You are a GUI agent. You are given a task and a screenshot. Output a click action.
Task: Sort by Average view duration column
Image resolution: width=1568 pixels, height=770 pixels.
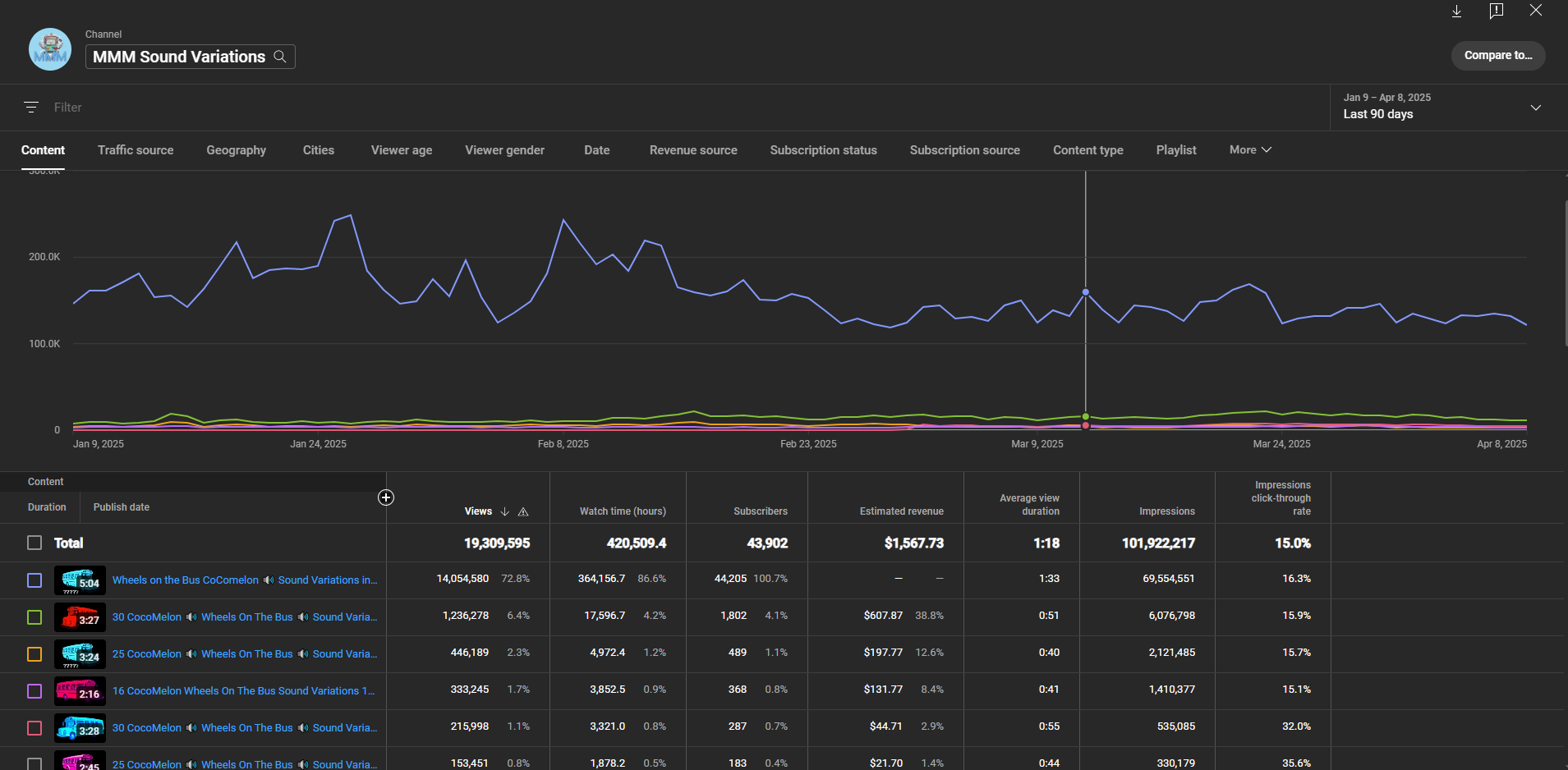[1029, 505]
